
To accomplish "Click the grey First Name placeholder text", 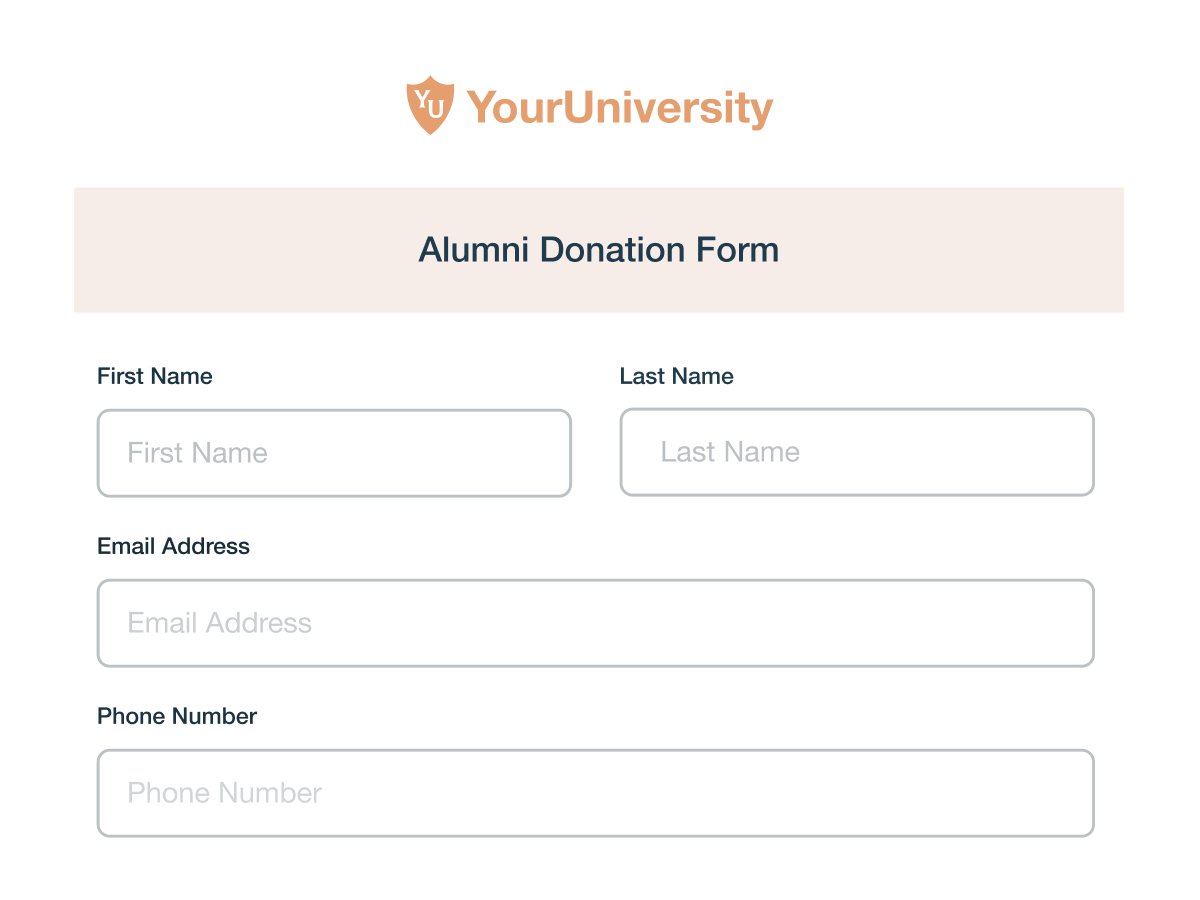I will coord(197,453).
